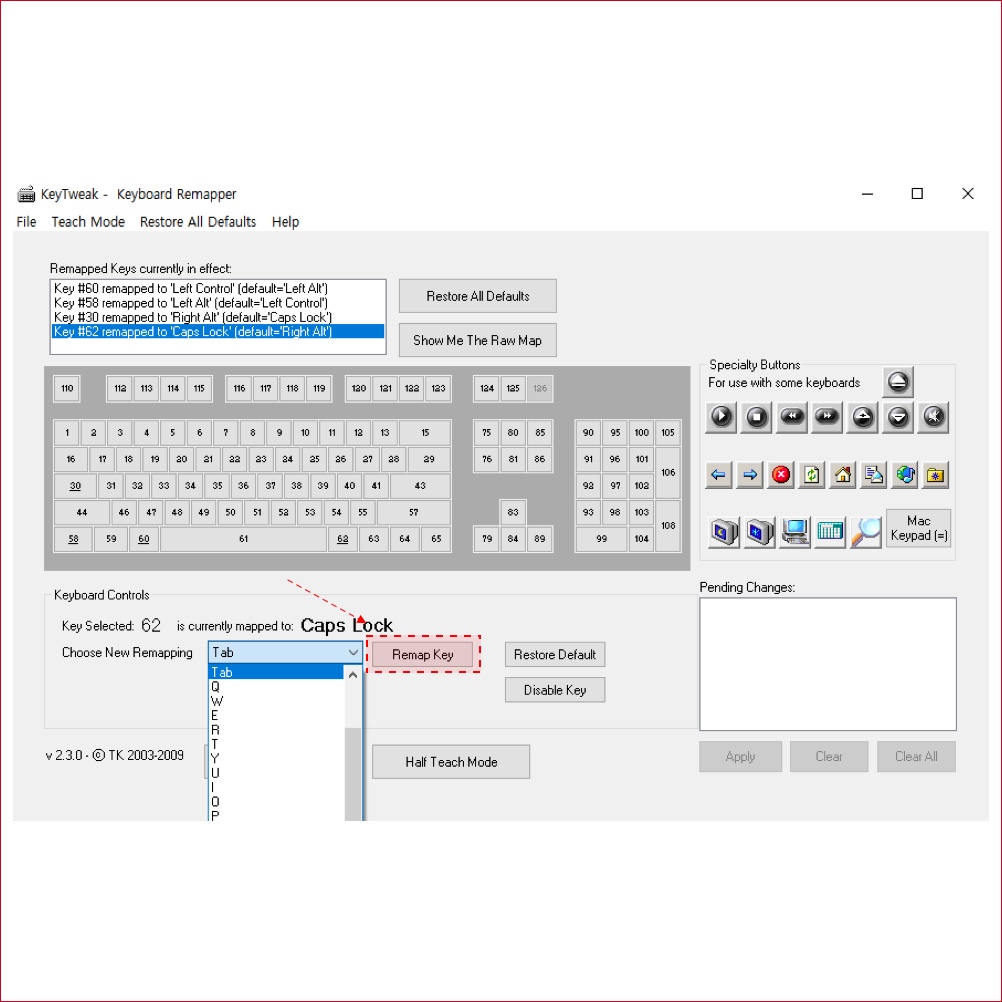Select 'T' in the remapping dropdown list
1002x1002 pixels.
coord(277,744)
